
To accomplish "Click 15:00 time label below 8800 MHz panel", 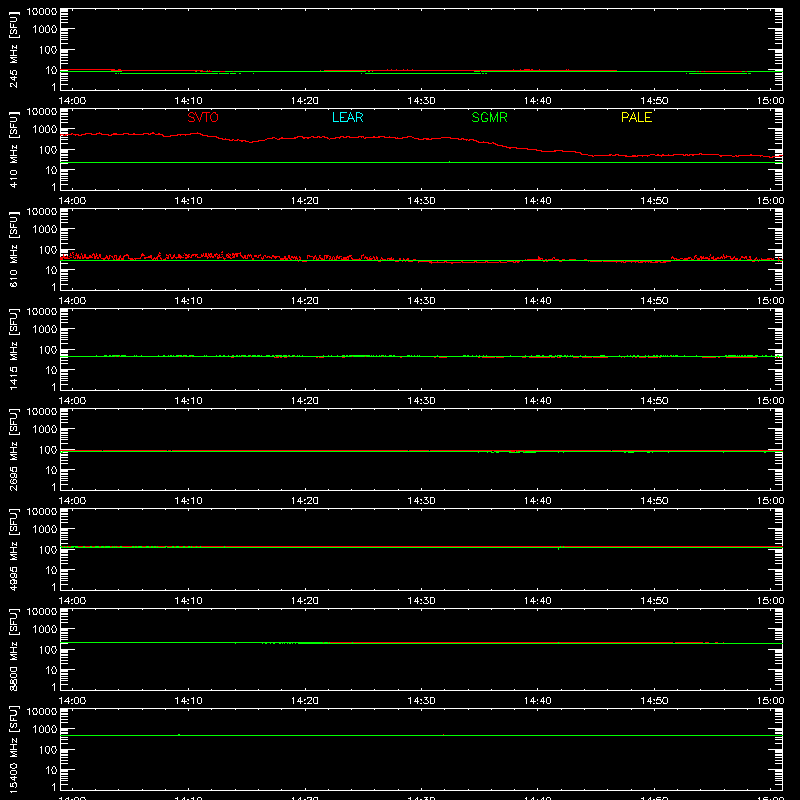I will tap(770, 701).
